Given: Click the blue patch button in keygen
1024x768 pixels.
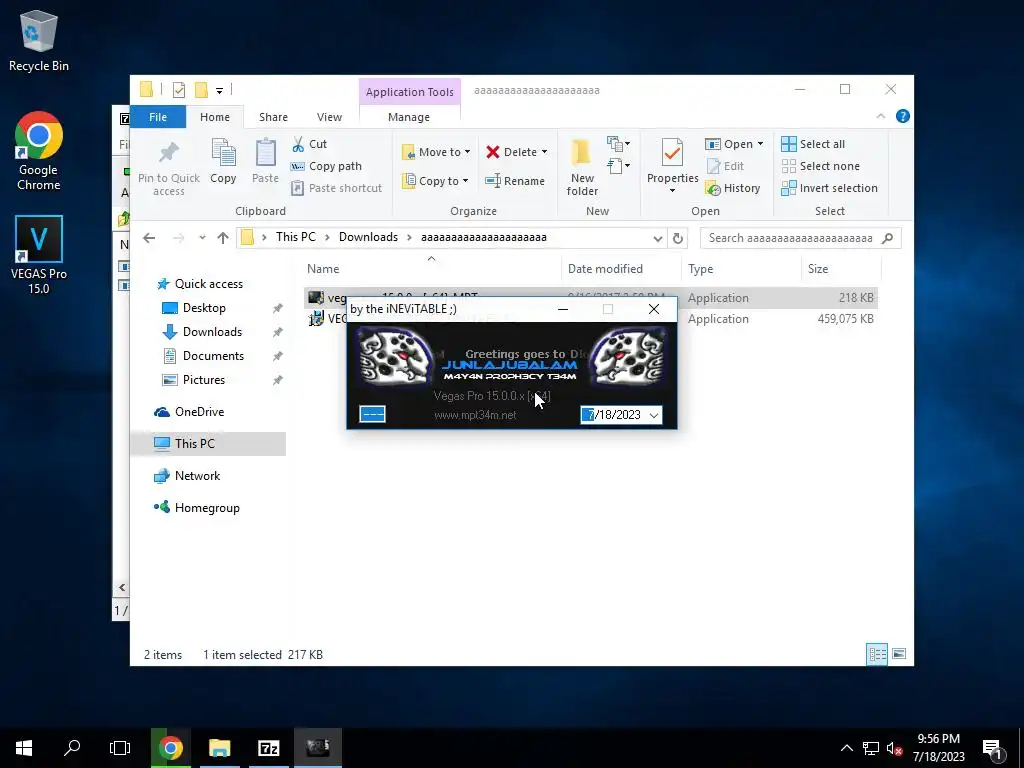Looking at the screenshot, I should click(x=373, y=414).
